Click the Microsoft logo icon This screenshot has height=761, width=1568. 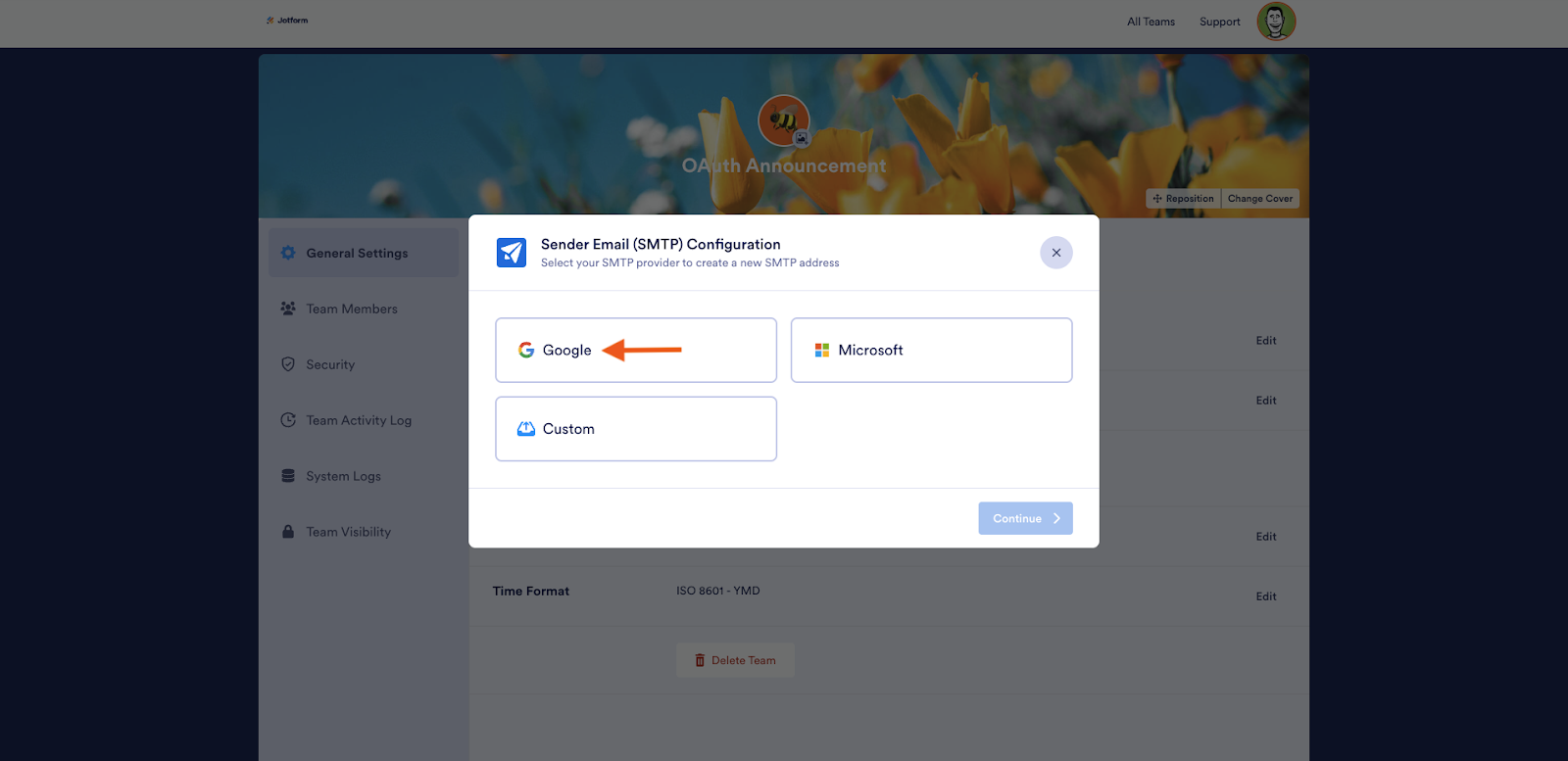pos(822,350)
